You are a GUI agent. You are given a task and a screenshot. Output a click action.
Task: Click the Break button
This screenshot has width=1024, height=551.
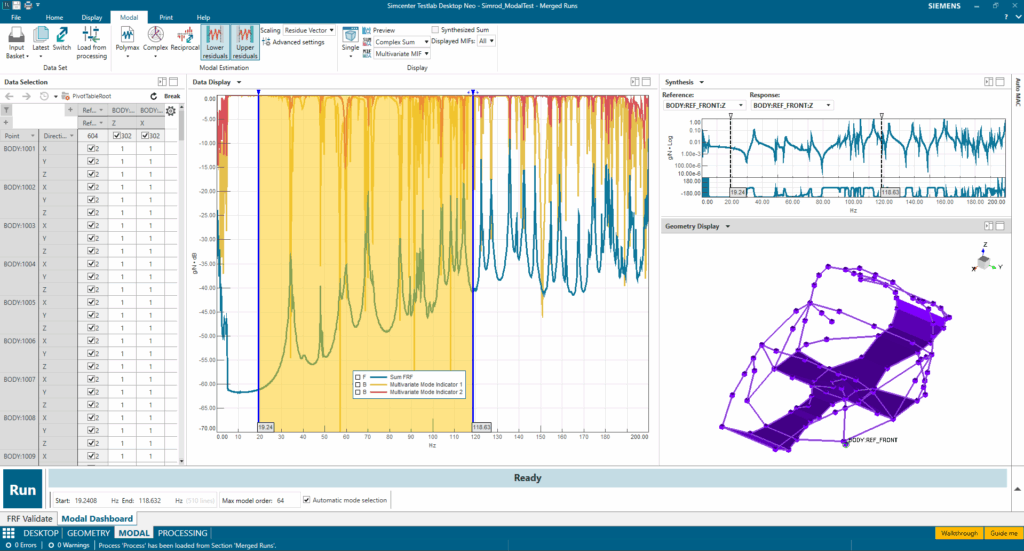172,96
